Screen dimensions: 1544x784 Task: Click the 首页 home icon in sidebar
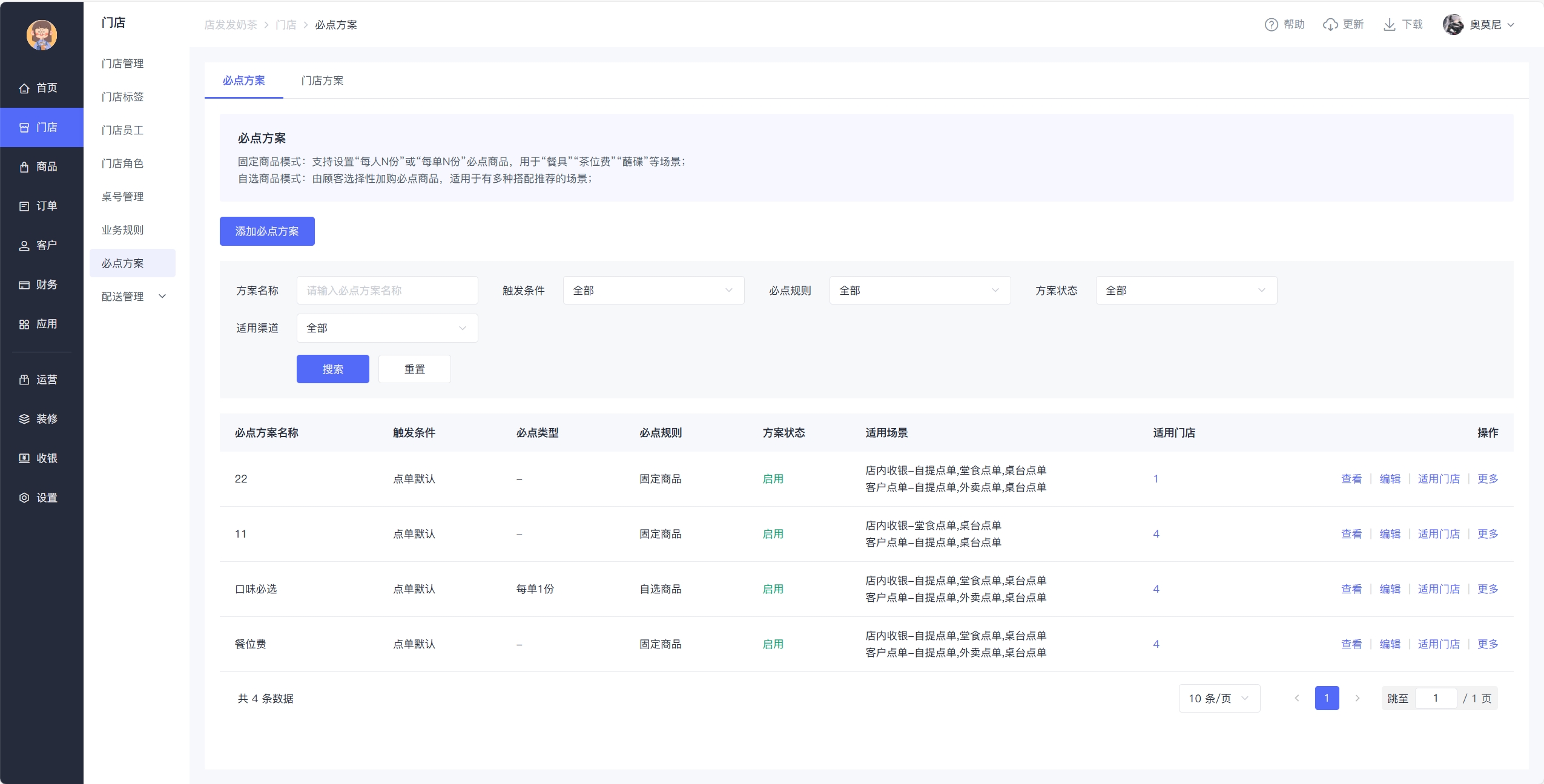click(24, 88)
